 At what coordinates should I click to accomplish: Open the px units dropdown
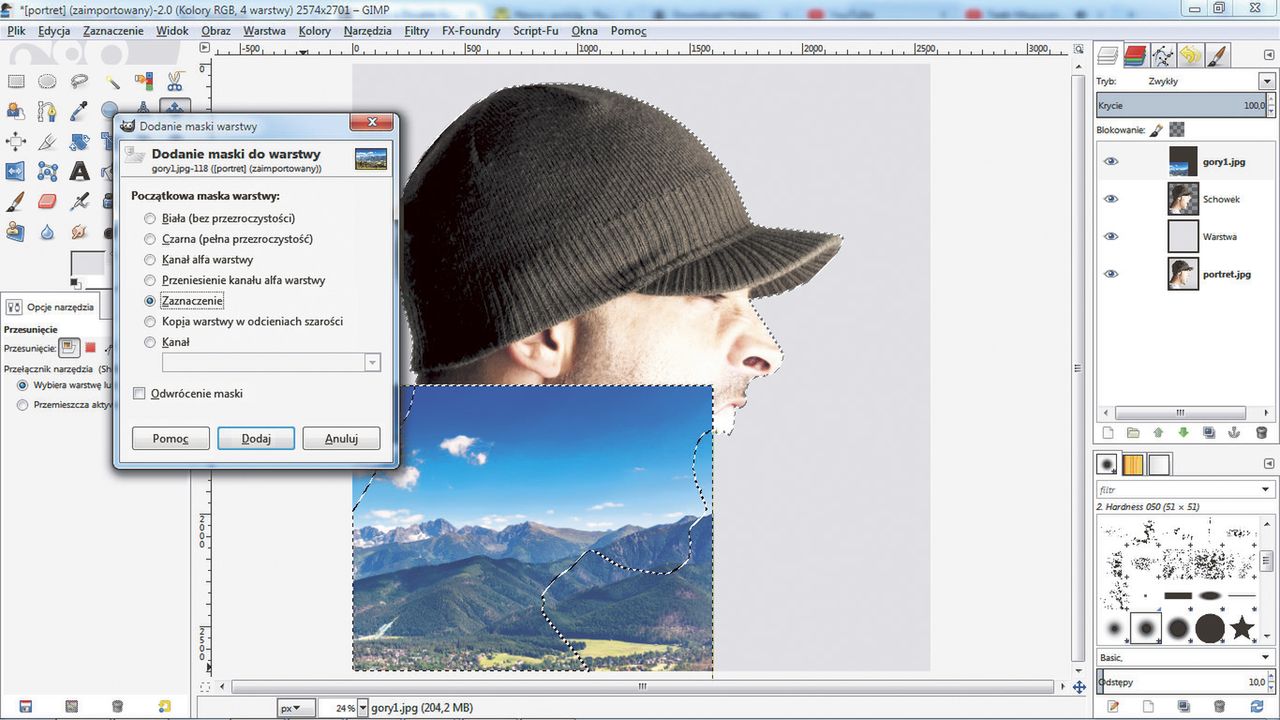coord(296,708)
